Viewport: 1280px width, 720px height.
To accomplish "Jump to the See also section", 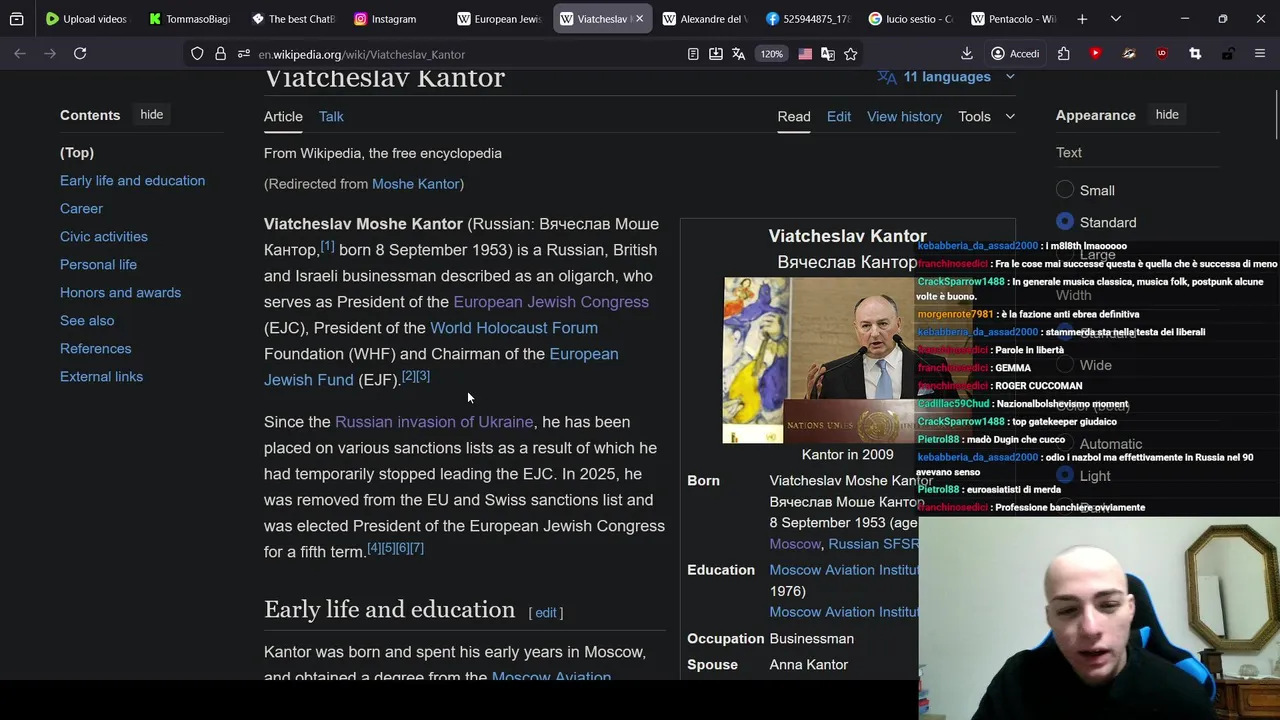I will coord(87,321).
